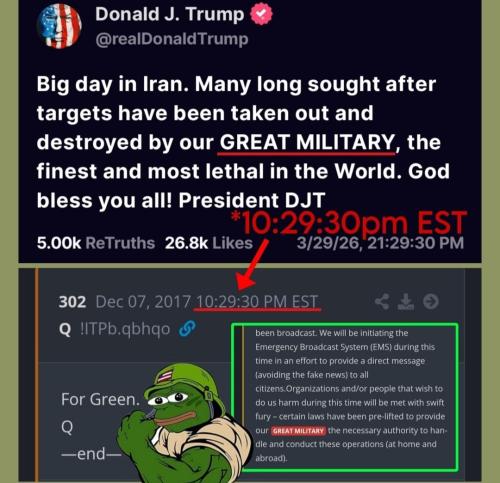Click the Dec 07, 2017 post date
The height and width of the screenshot is (483, 500).
click(x=143, y=302)
